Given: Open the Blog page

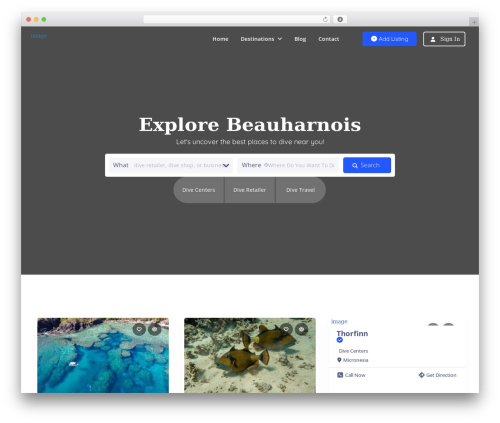Looking at the screenshot, I should 300,39.
